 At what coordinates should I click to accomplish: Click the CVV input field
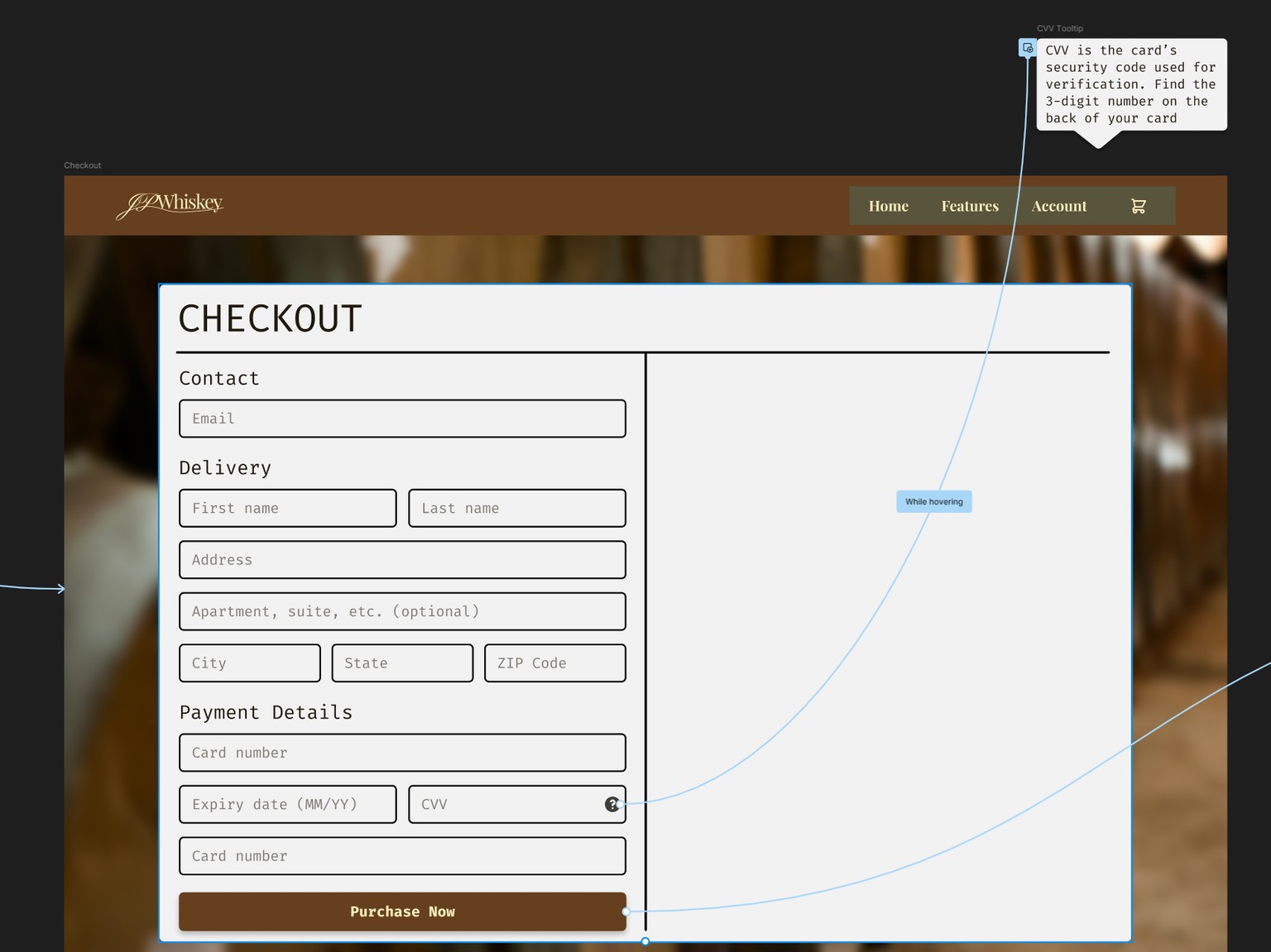[x=517, y=804]
